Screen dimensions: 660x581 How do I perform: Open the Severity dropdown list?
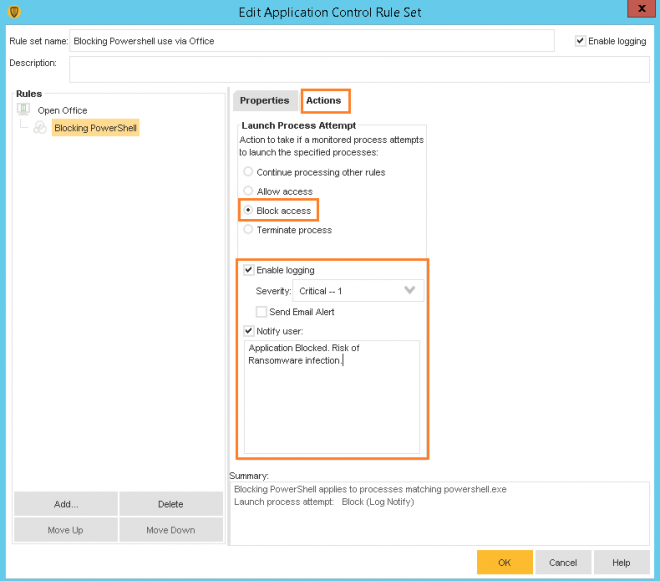359,291
